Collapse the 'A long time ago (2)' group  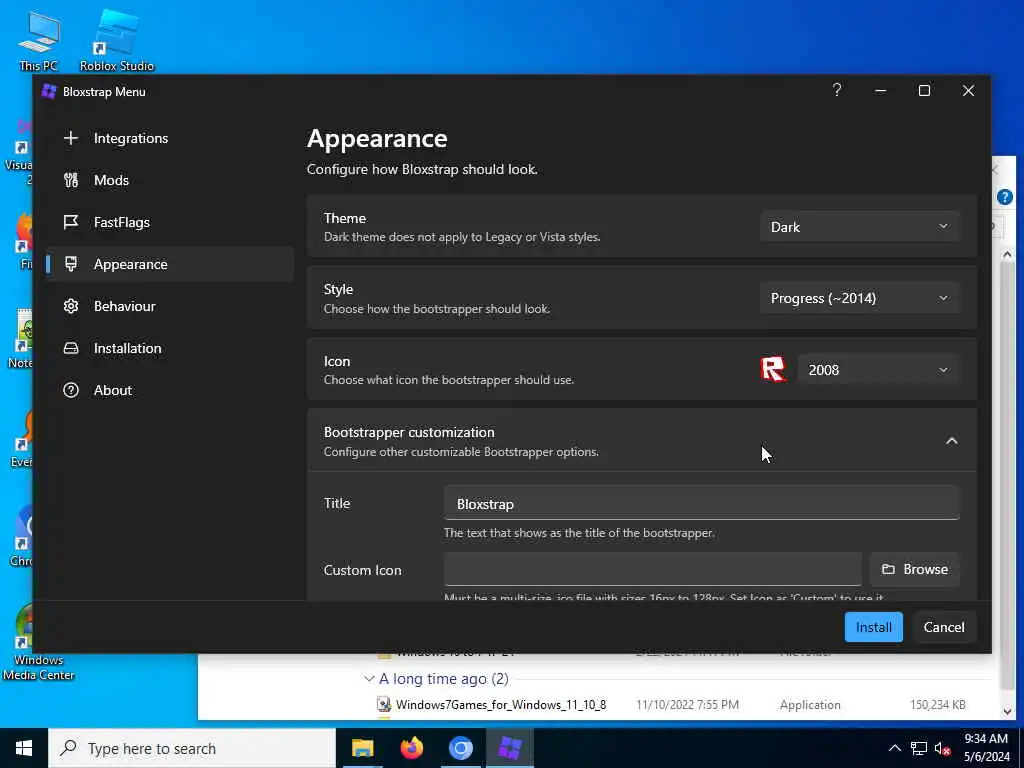[369, 679]
